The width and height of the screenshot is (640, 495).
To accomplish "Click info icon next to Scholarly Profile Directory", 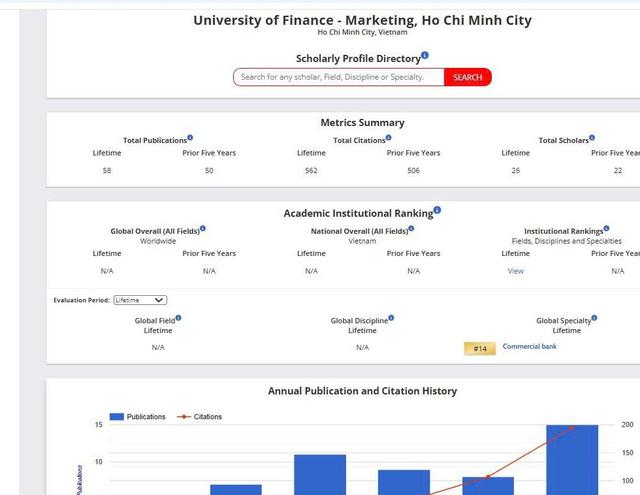I will pos(425,55).
